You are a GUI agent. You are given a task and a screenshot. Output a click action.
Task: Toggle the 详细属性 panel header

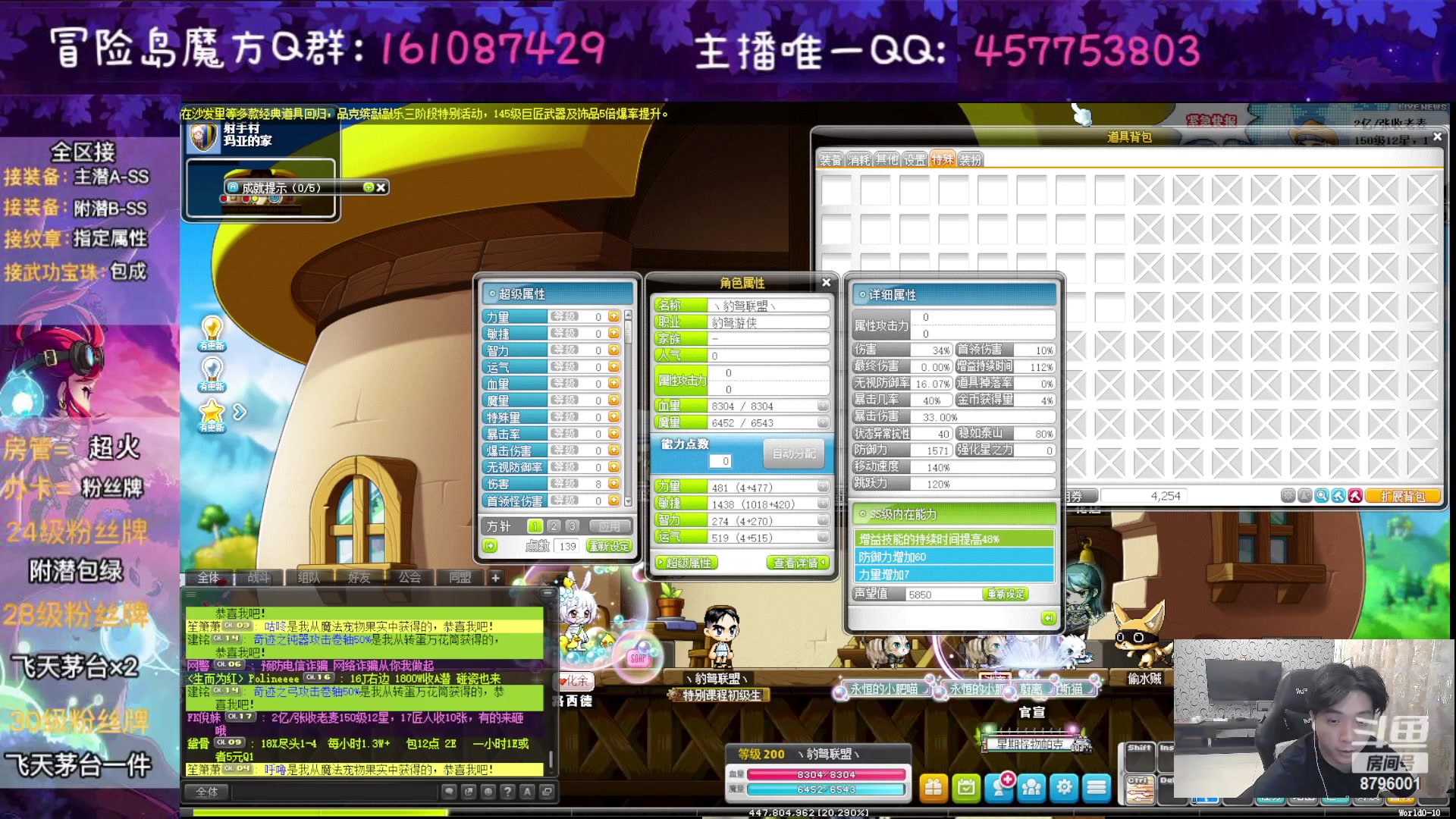[x=954, y=295]
